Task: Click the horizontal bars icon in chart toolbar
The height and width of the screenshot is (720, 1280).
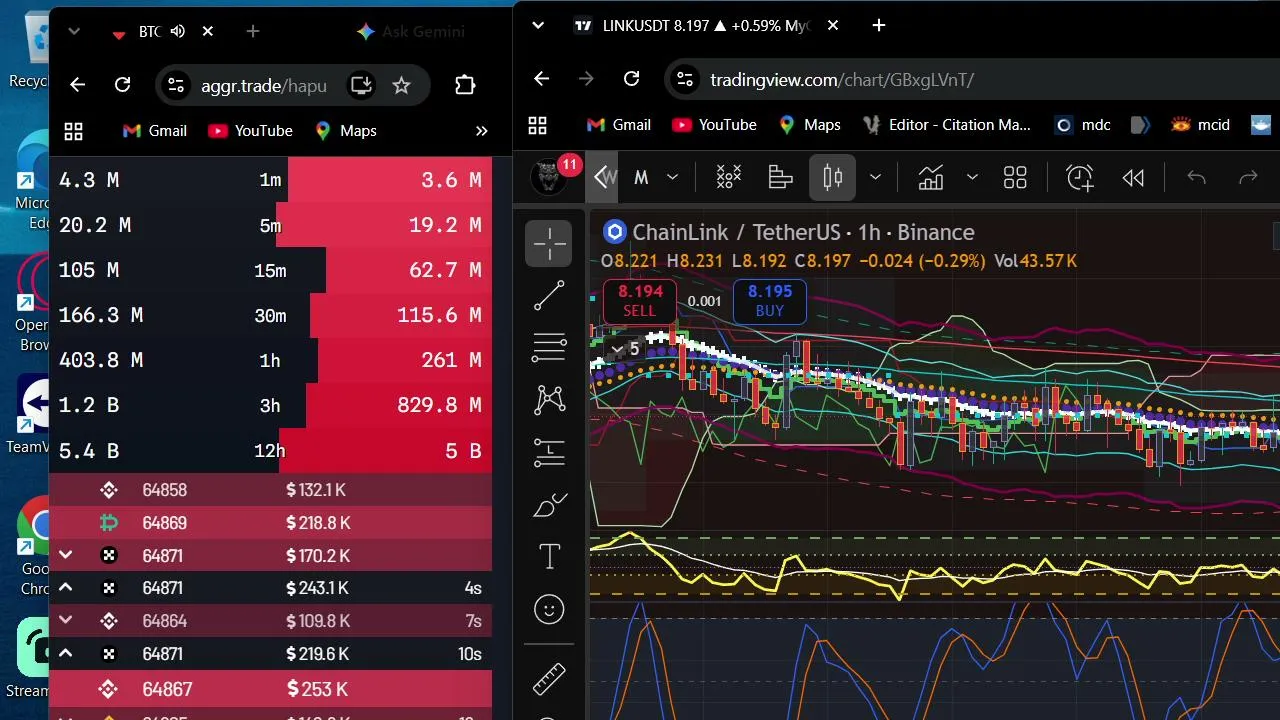Action: coord(781,178)
